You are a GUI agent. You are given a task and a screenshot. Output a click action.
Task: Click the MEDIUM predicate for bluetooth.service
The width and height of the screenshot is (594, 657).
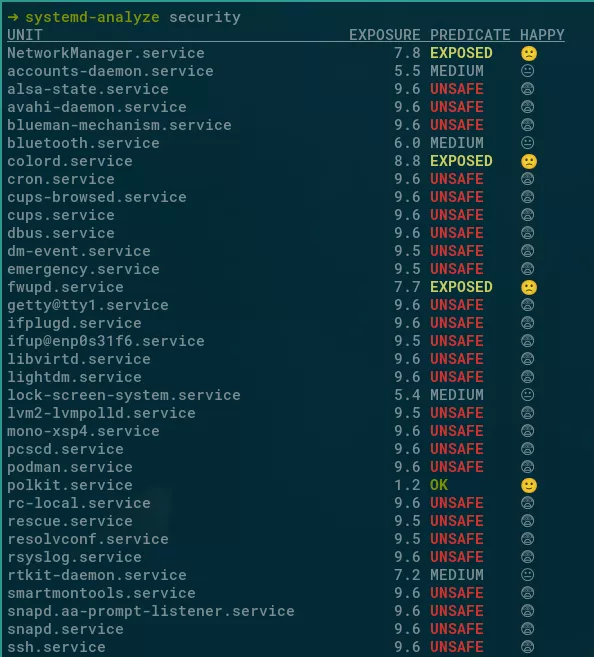tap(457, 143)
